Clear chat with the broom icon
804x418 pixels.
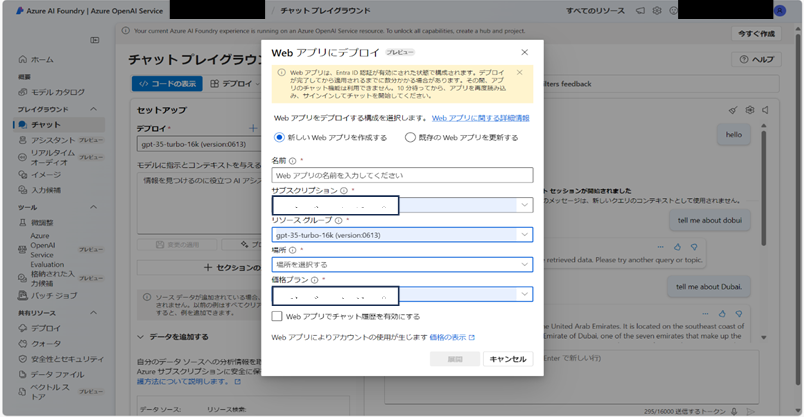coord(733,110)
